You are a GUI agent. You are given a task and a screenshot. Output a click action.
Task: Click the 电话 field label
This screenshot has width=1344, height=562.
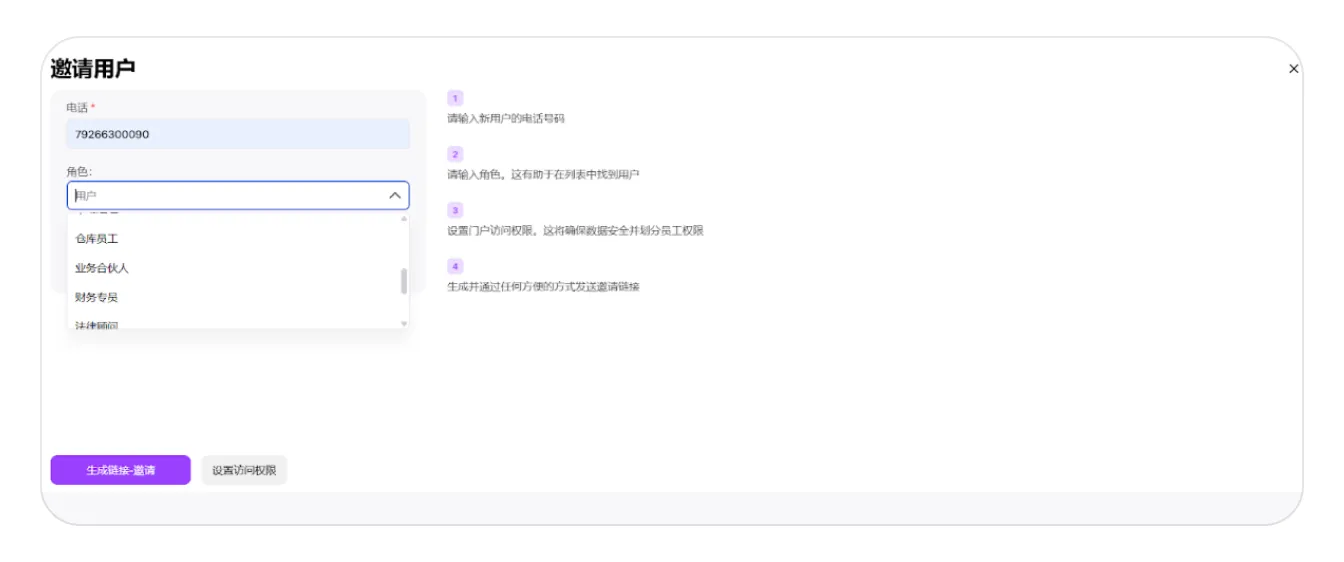tap(78, 108)
